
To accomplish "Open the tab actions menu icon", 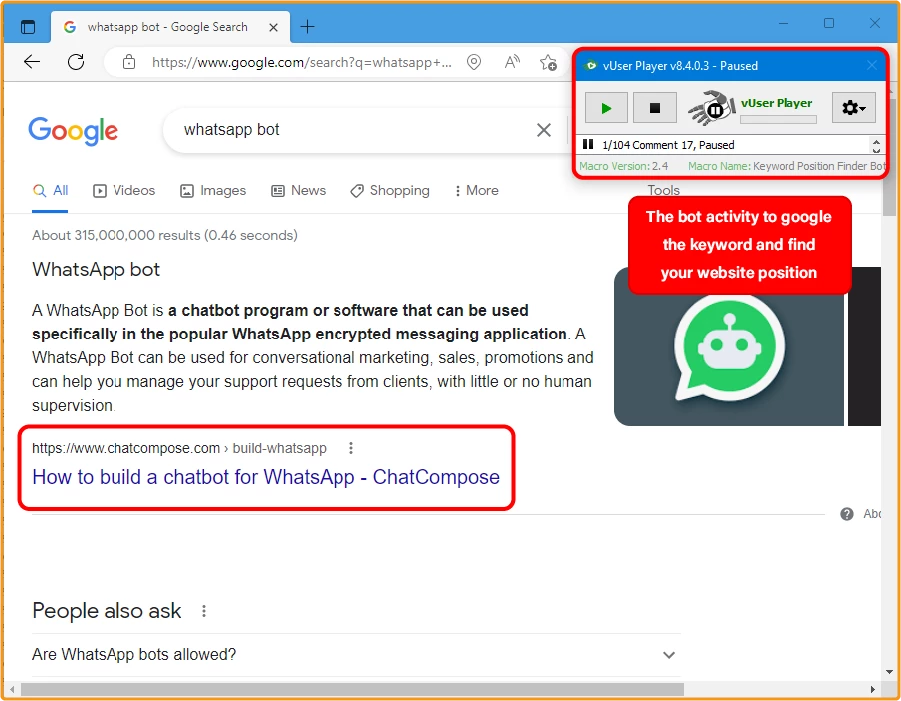I will pyautogui.click(x=28, y=26).
